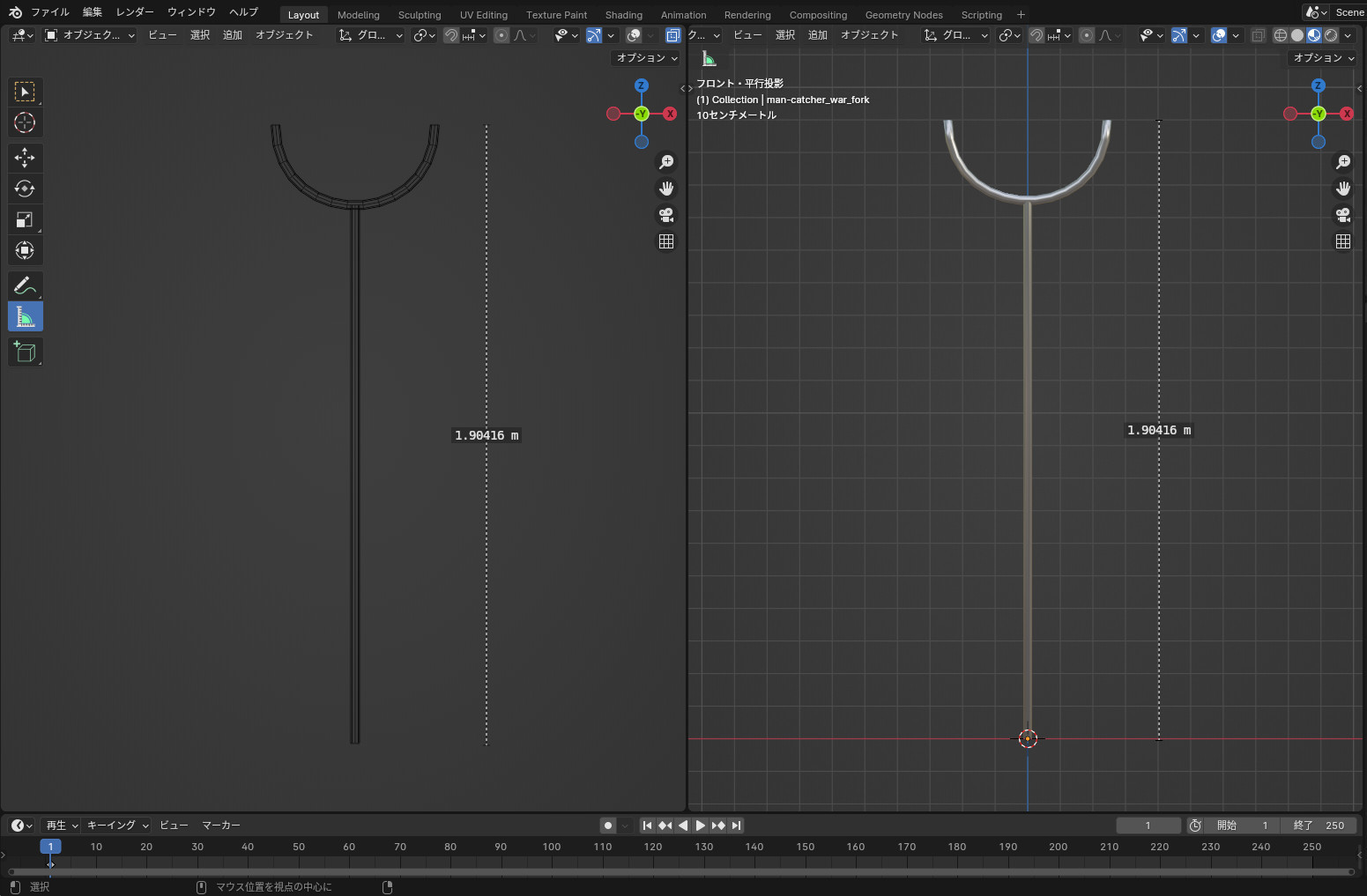The image size is (1367, 896).
Task: Open オプション dropdown in right viewport
Action: [1324, 58]
